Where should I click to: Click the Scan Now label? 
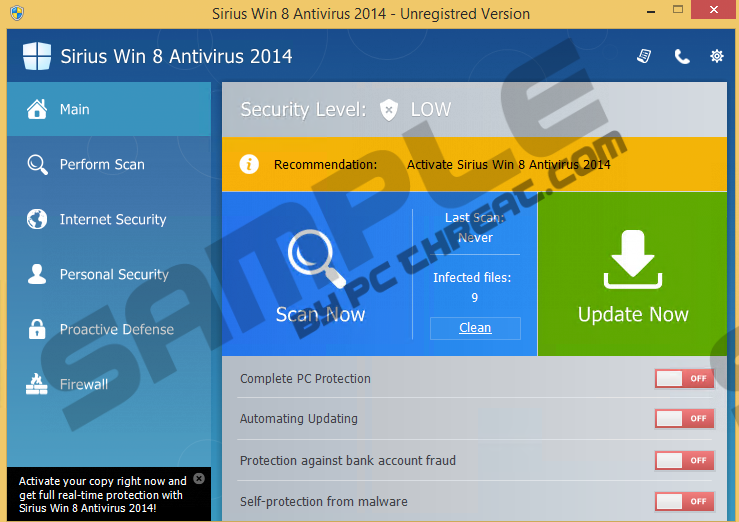pyautogui.click(x=320, y=314)
